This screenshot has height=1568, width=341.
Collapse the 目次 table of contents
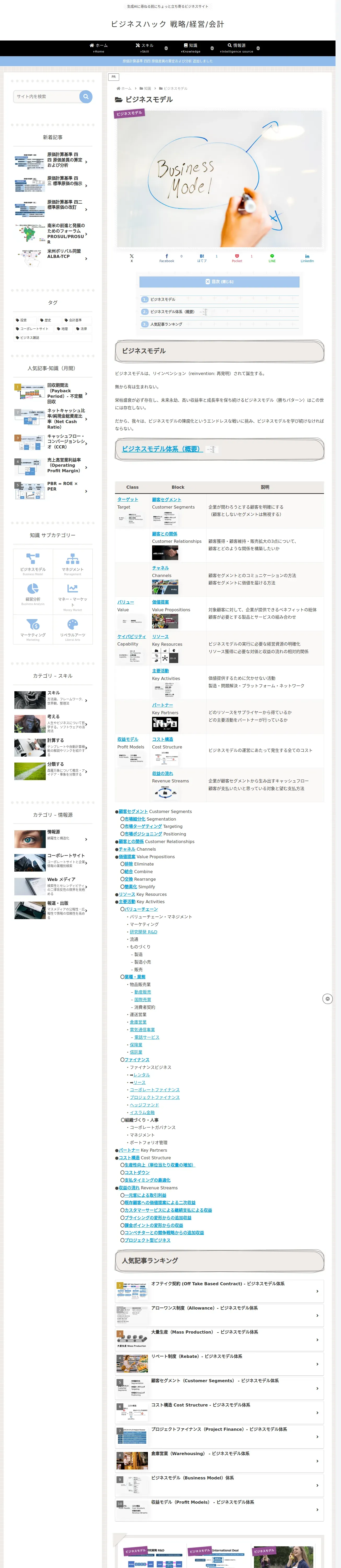click(x=219, y=282)
